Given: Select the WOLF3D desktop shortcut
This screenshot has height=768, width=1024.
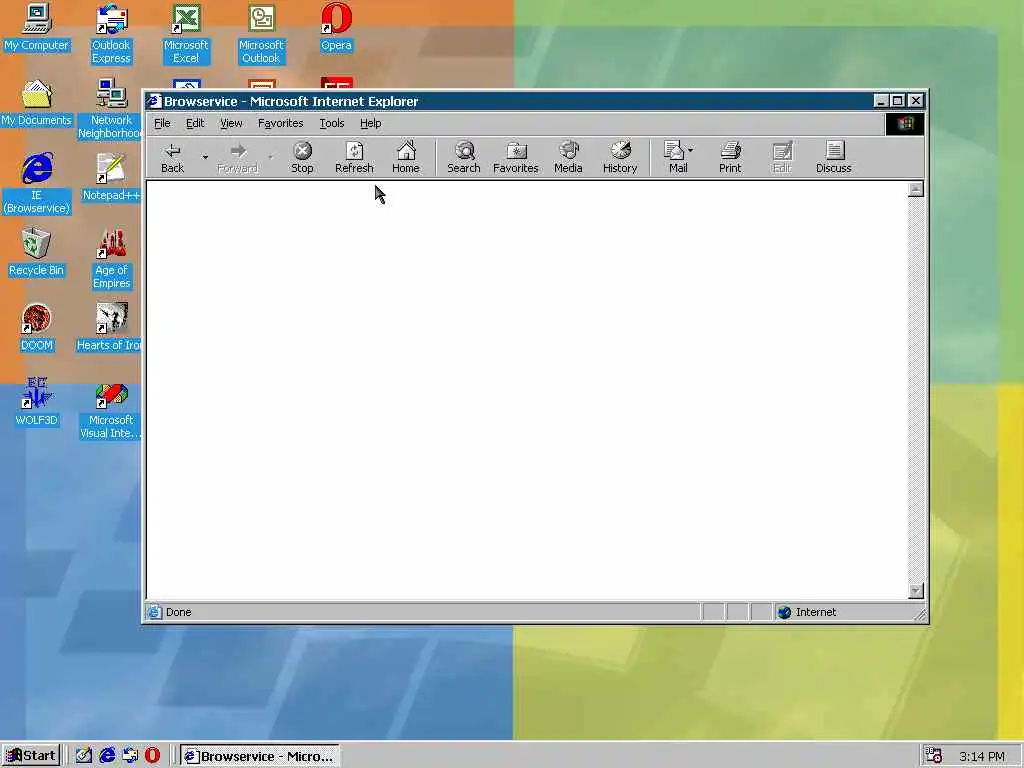Looking at the screenshot, I should point(36,402).
